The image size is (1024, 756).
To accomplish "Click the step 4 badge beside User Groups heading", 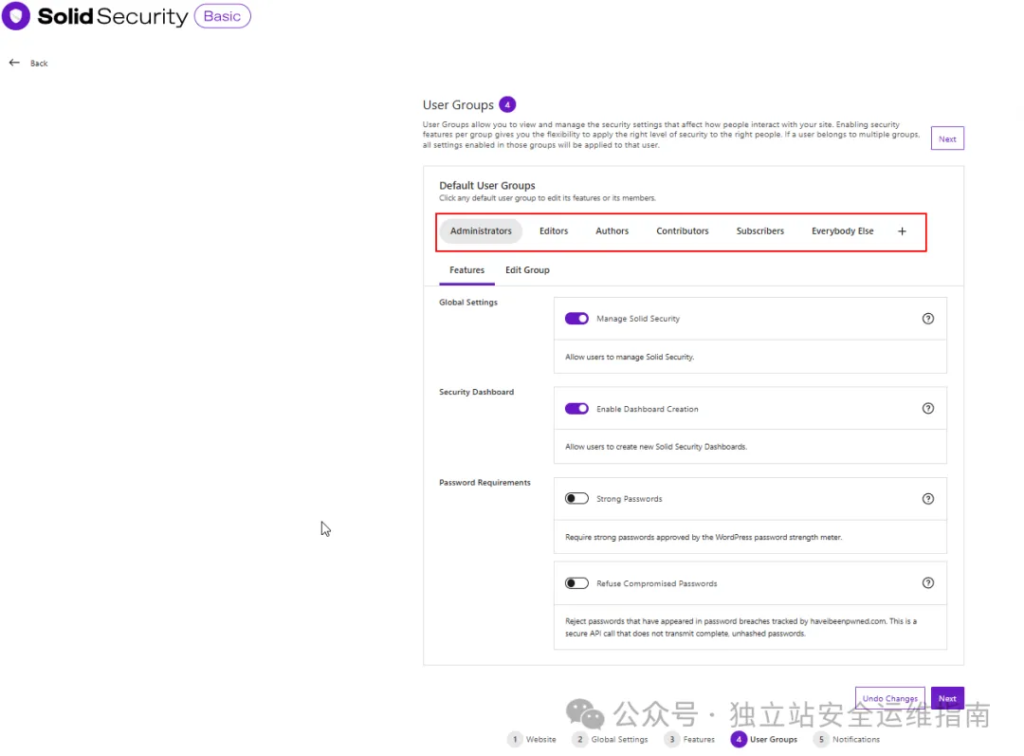I will click(507, 104).
